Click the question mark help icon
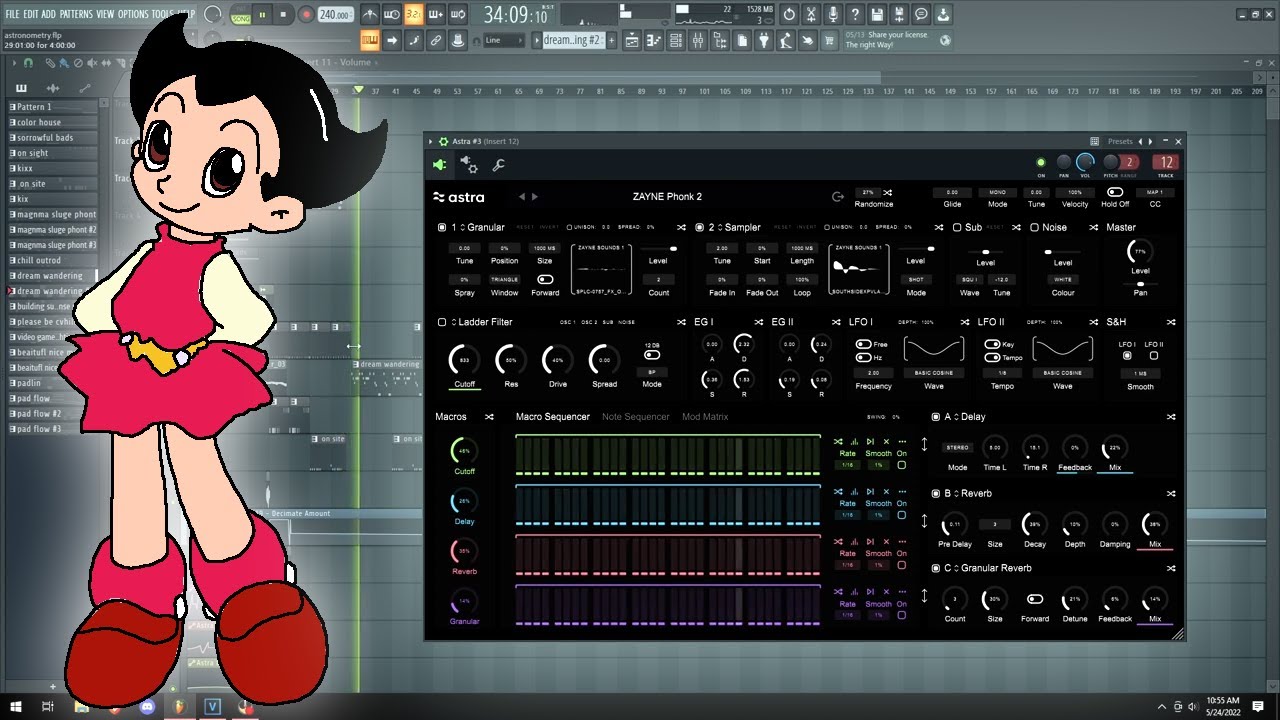The image size is (1280, 720). coord(855,15)
